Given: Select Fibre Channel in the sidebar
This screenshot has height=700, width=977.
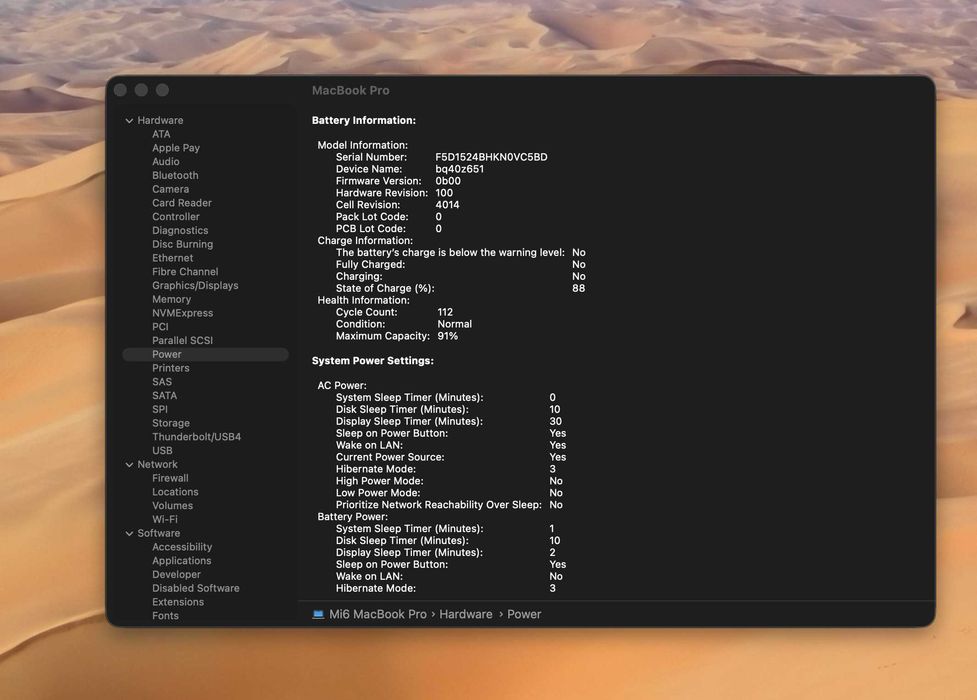Looking at the screenshot, I should pyautogui.click(x=185, y=271).
